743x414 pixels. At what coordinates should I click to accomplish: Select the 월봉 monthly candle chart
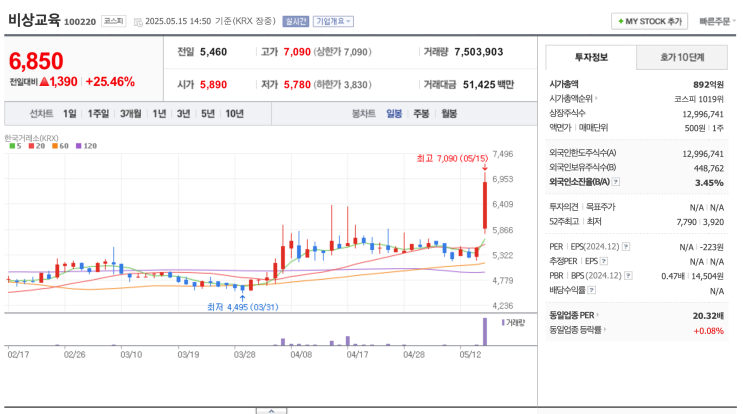click(449, 114)
